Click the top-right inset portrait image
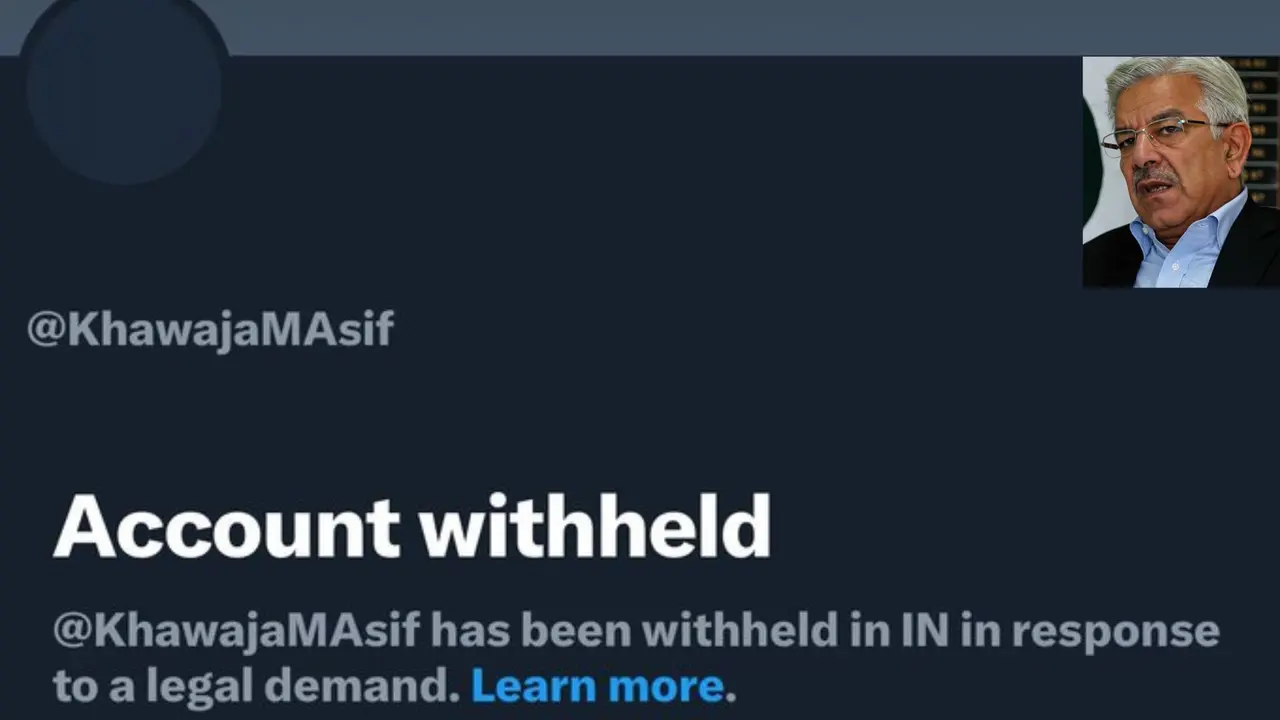This screenshot has width=1280, height=720. coord(1180,170)
